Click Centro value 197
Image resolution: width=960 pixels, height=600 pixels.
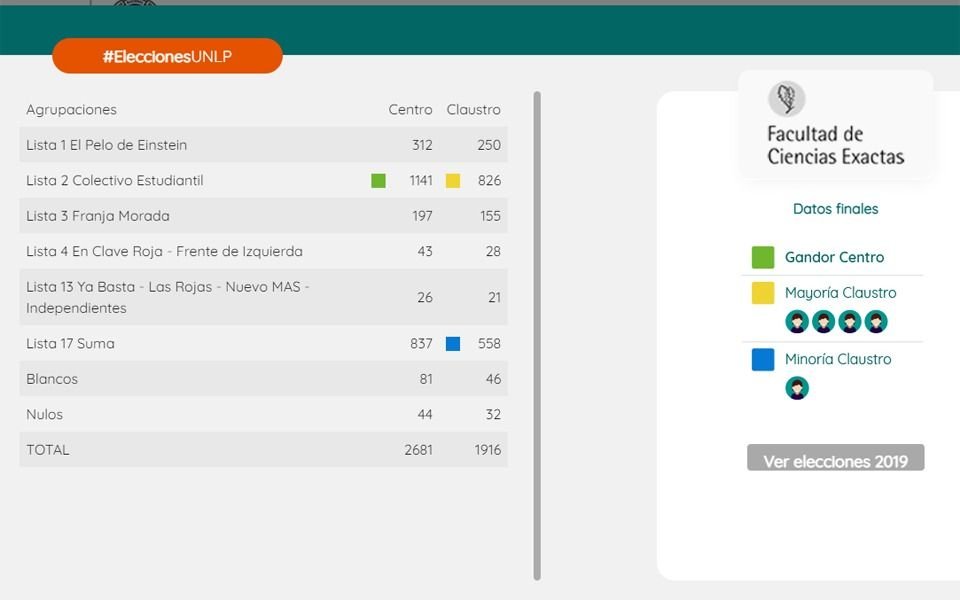[x=422, y=216]
